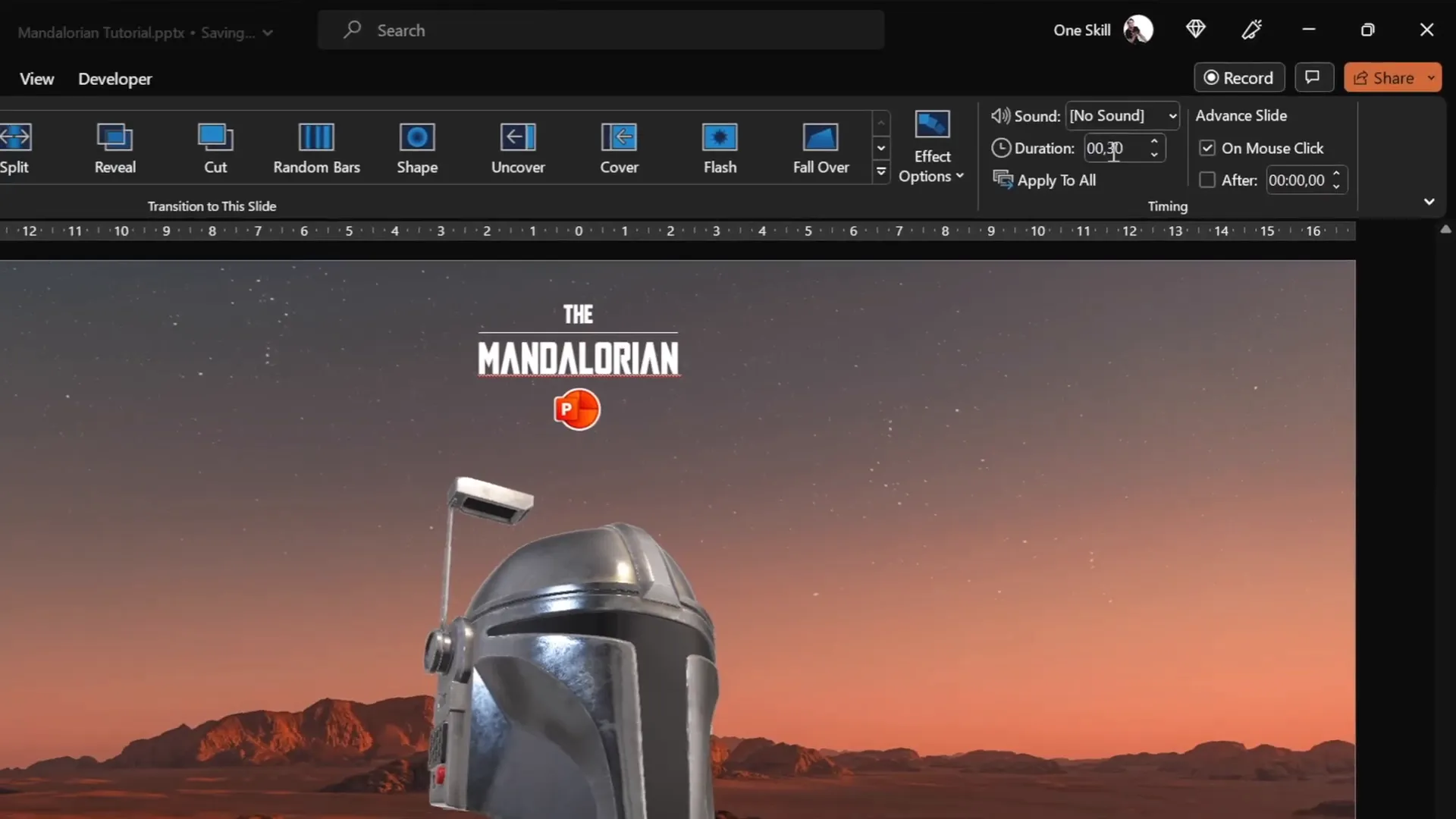The width and height of the screenshot is (1456, 819).
Task: Click the Advance Slide label
Action: click(x=1241, y=115)
